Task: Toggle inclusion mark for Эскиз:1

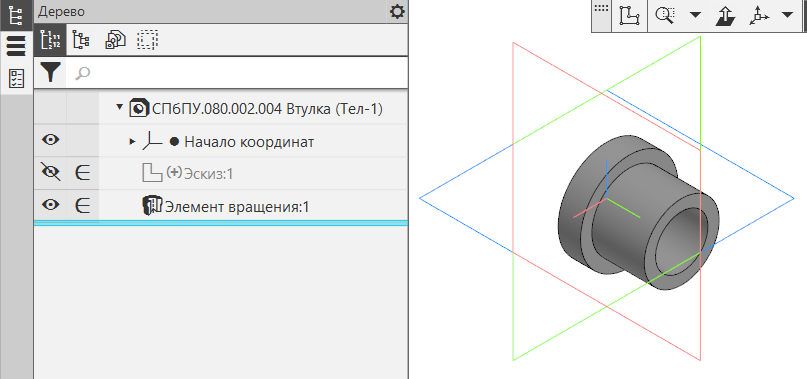Action: [82, 174]
